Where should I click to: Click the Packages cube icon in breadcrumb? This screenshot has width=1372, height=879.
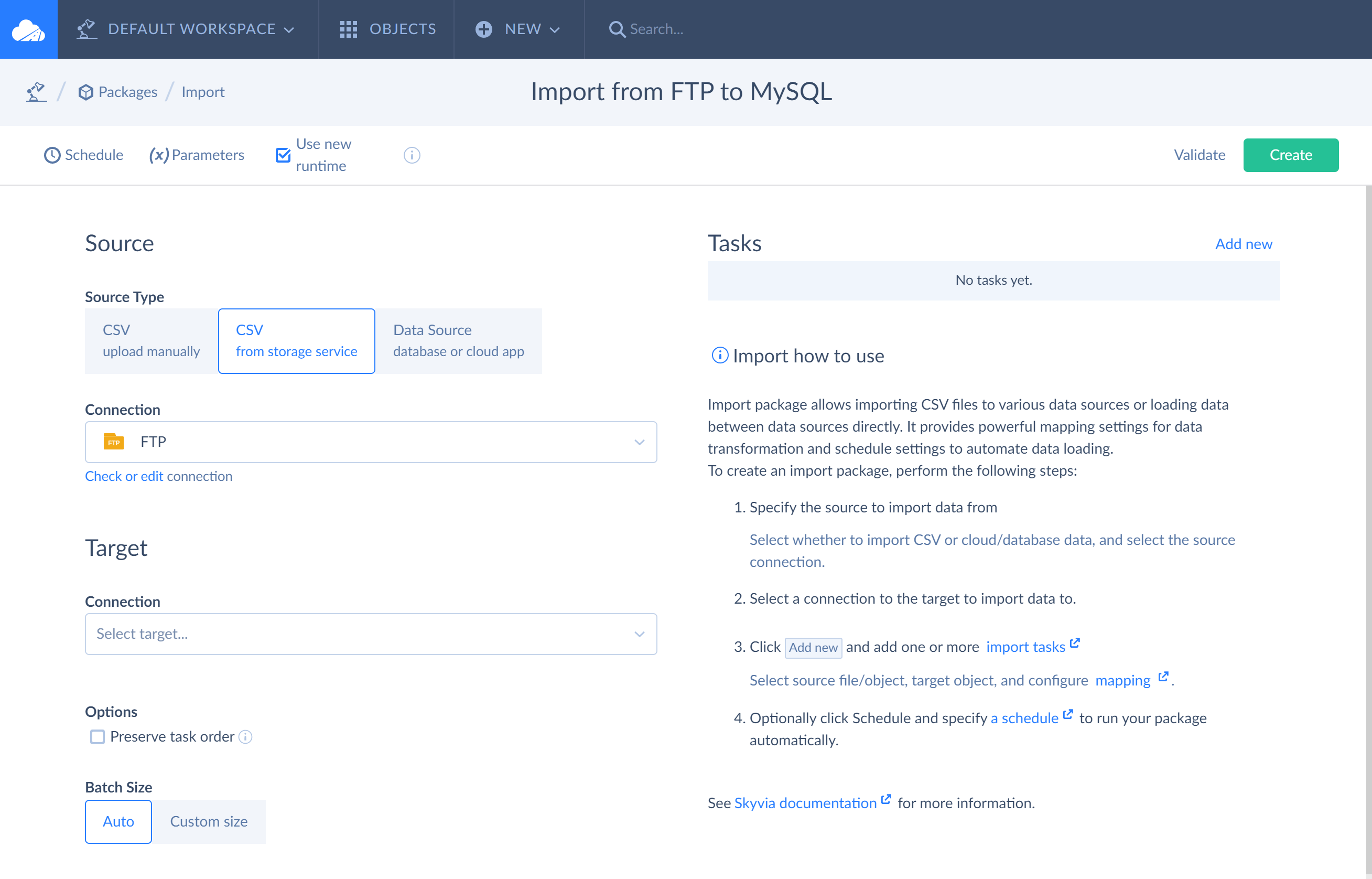tap(85, 92)
